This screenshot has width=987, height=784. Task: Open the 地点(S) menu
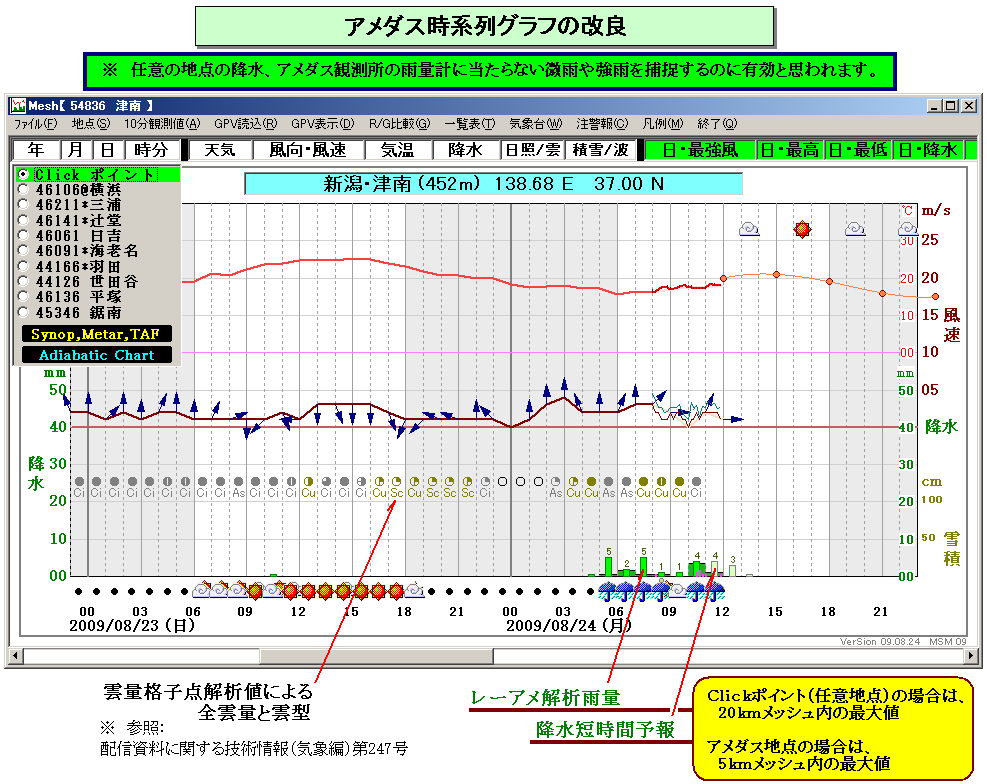click(x=91, y=124)
